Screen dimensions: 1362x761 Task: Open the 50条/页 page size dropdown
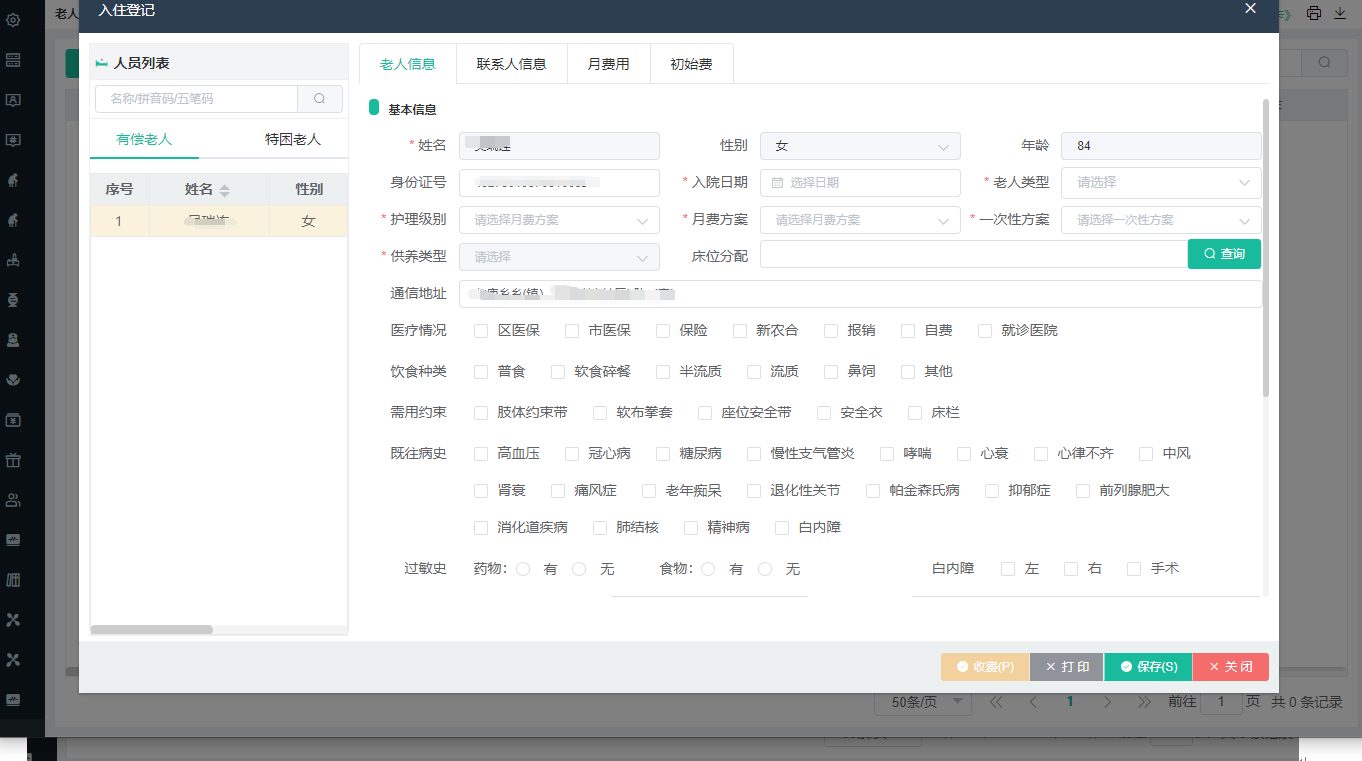923,702
